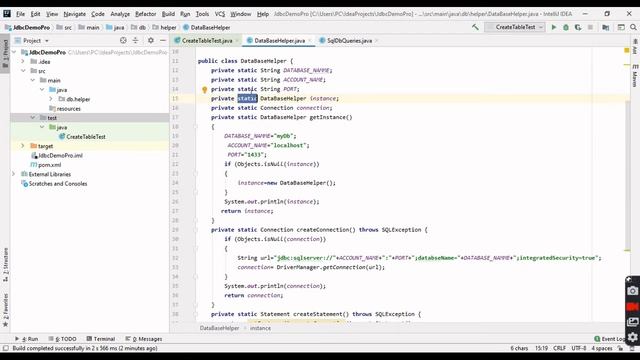Screen dimensions: 640x360
Task: Click the locate-file target icon in Project panel
Action: point(123,40)
